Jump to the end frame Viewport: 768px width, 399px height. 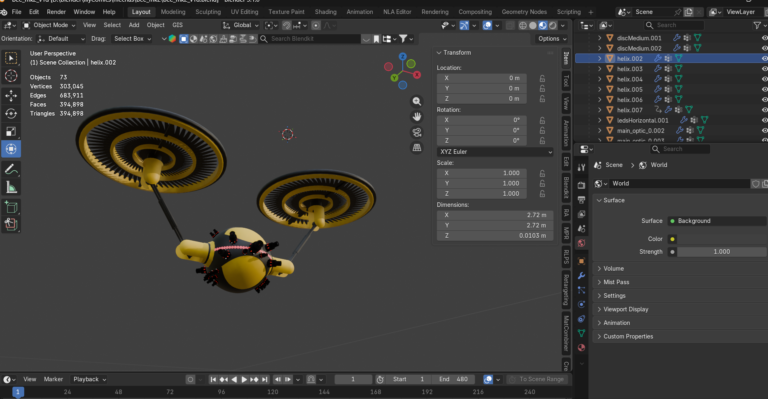pyautogui.click(x=264, y=379)
